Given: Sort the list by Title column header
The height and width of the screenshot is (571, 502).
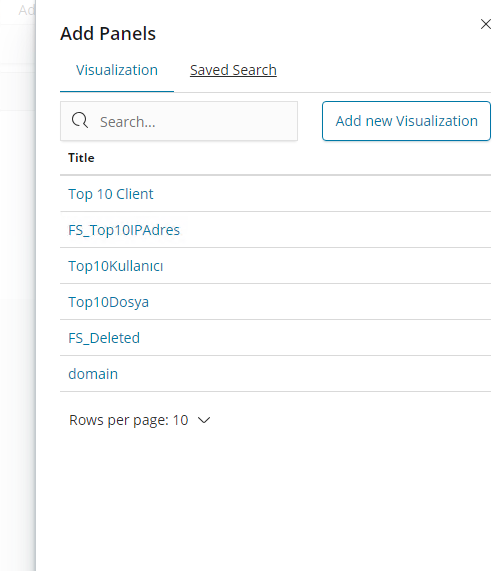Looking at the screenshot, I should [x=81, y=158].
